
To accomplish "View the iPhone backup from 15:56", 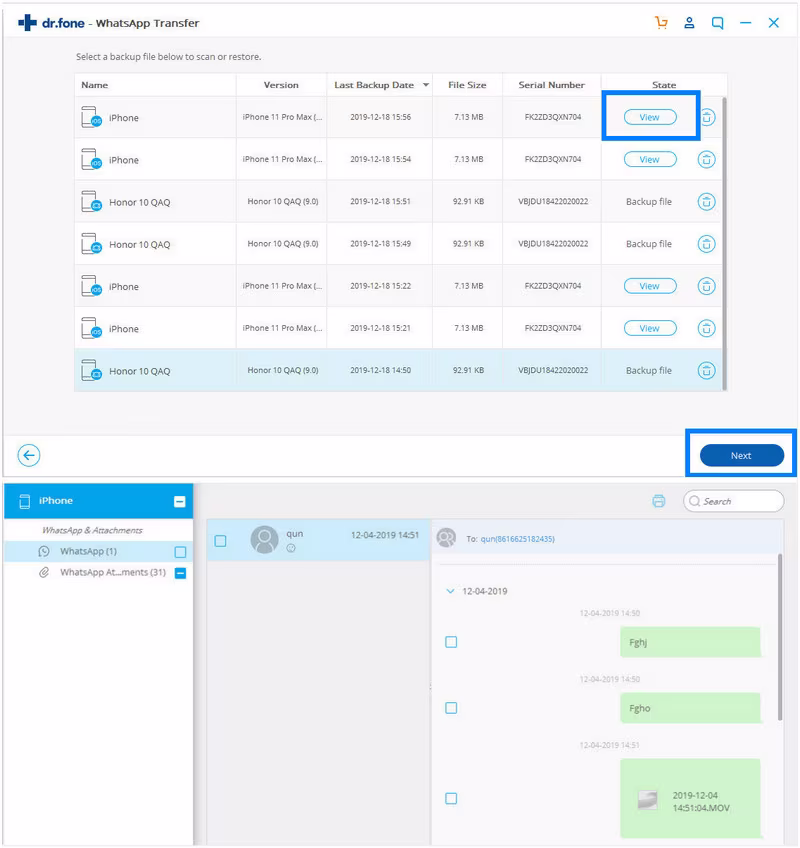I will point(650,117).
